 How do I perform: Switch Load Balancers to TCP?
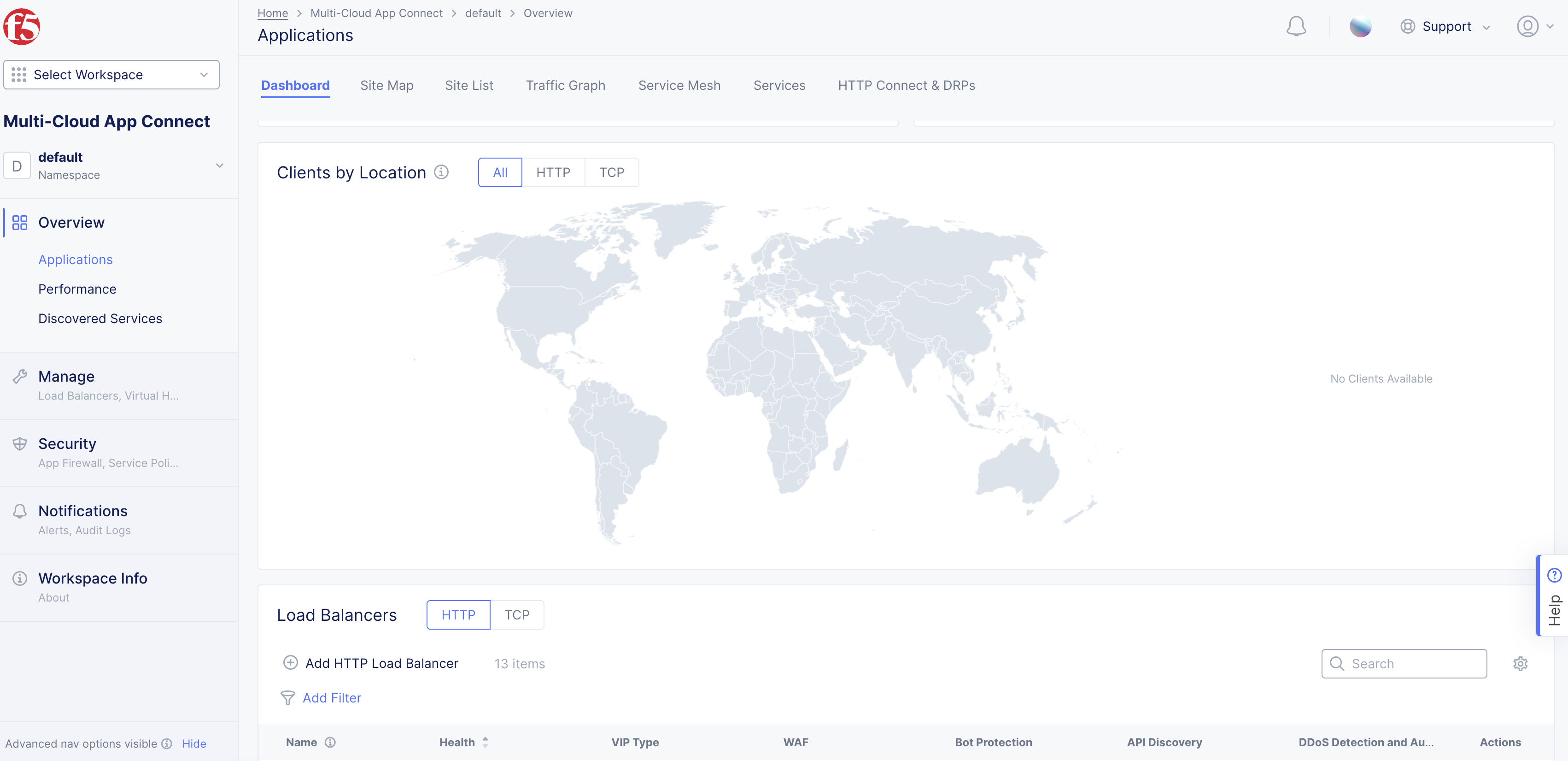[517, 615]
